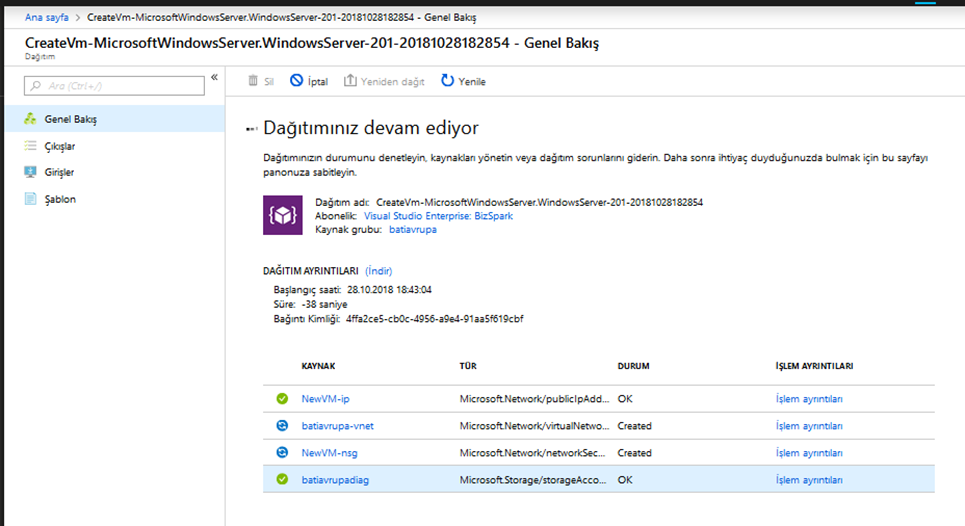The image size is (965, 526).
Task: Click Created status of NewVM-nsg
Action: pyautogui.click(x=635, y=453)
